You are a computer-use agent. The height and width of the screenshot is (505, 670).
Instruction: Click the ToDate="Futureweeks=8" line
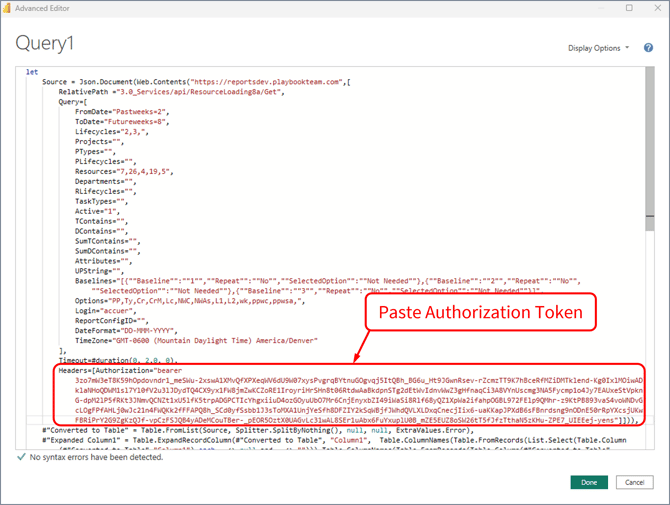click(122, 122)
